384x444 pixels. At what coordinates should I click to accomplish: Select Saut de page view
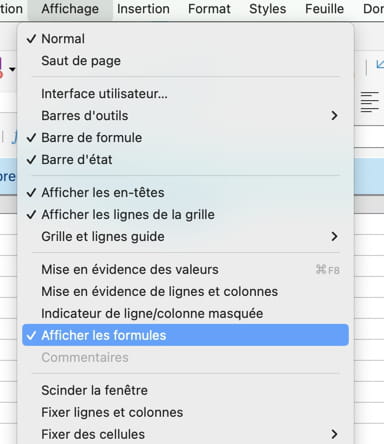point(185,61)
